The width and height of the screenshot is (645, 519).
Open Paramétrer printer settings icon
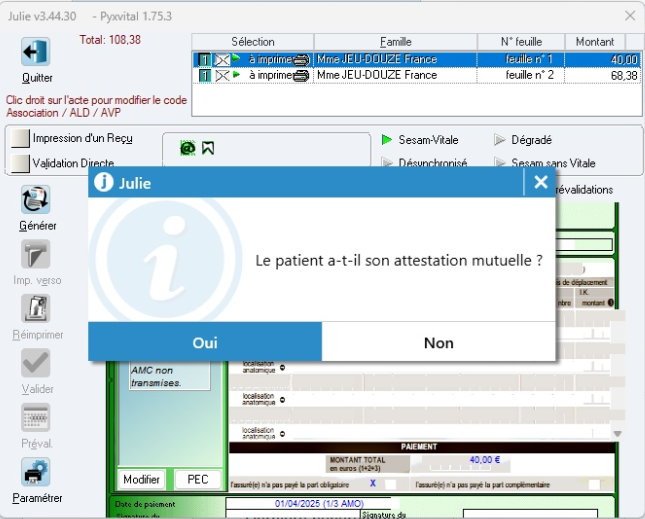37,472
